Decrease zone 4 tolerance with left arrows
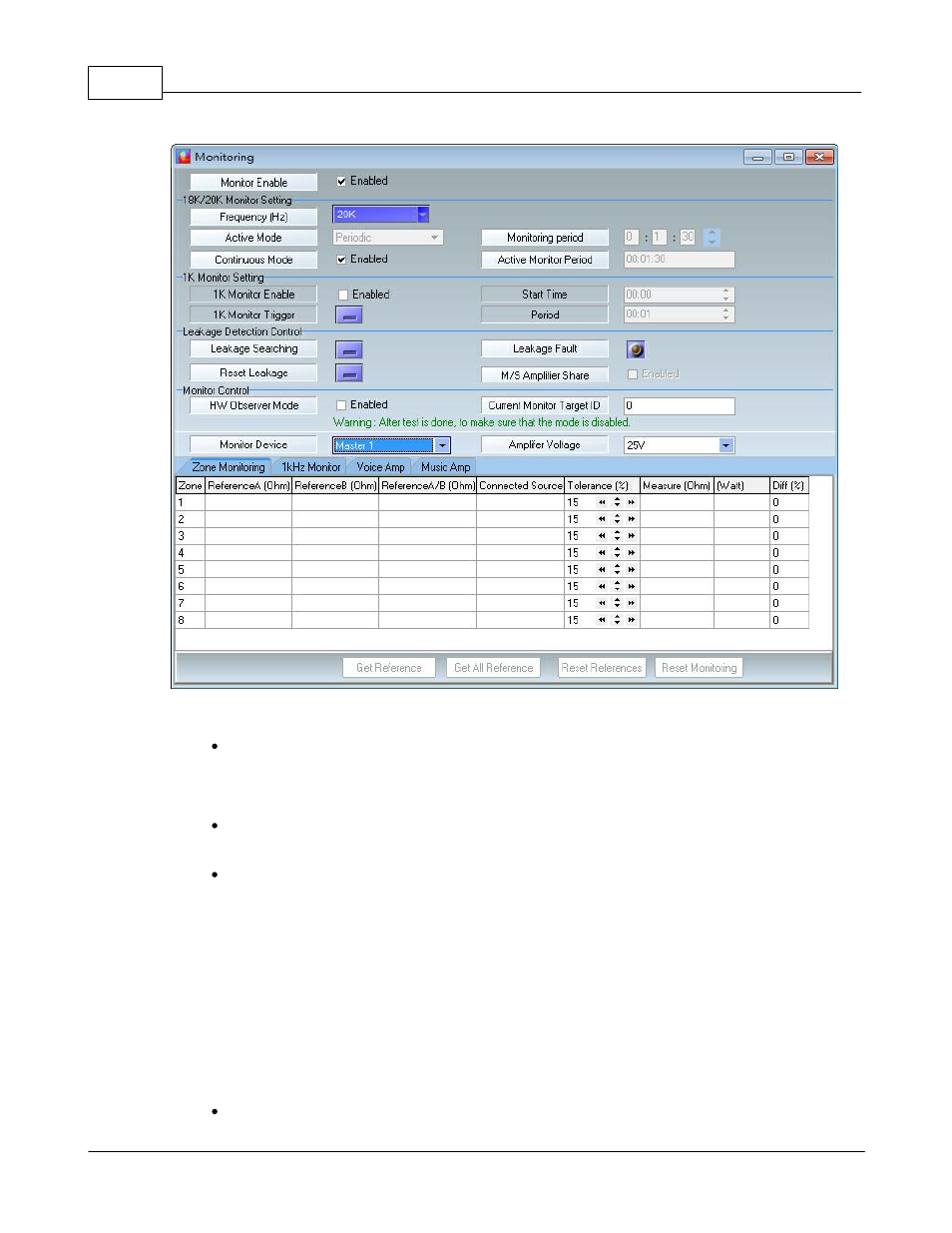This screenshot has width=952, height=1233. [x=602, y=553]
